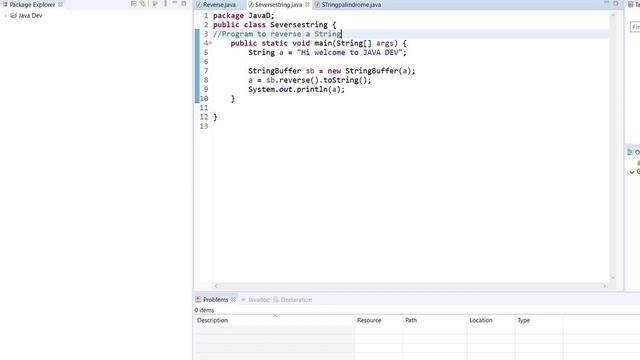Collapse the main method fold marker
Viewport: 640px width, 360px height.
click(211, 43)
